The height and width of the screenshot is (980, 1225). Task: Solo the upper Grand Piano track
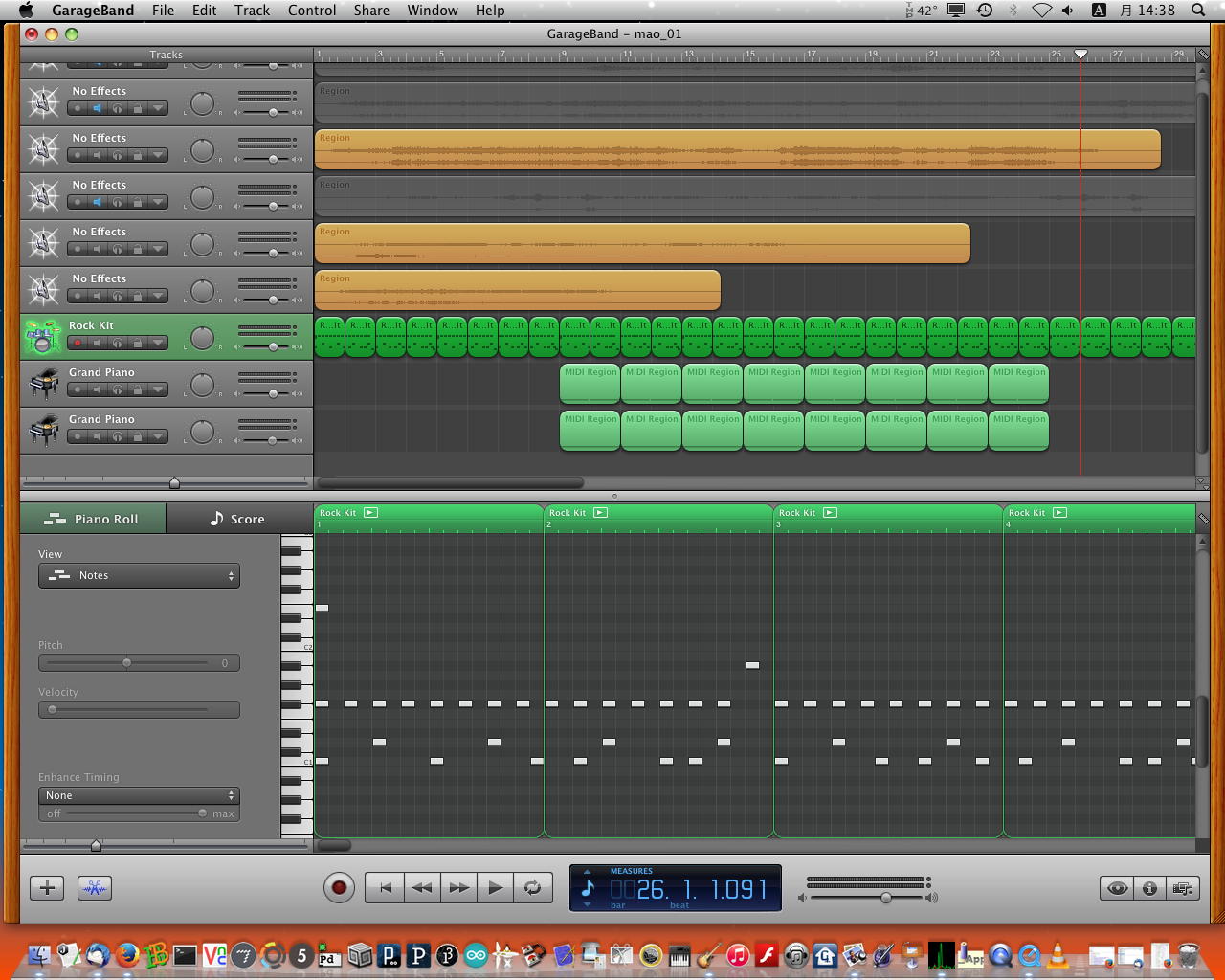[x=117, y=390]
